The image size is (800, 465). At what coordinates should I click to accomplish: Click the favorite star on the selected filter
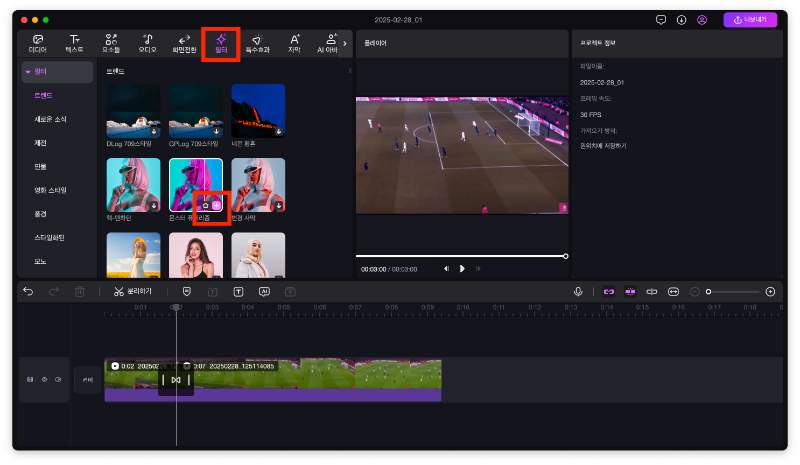[205, 205]
